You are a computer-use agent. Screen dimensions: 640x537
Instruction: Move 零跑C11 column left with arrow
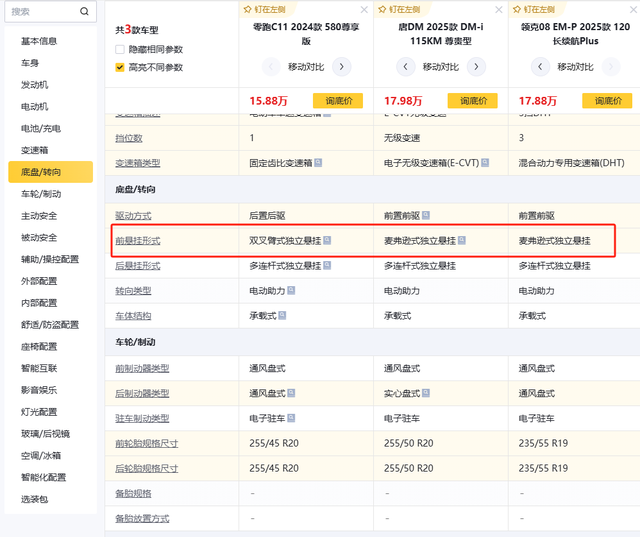[271, 67]
